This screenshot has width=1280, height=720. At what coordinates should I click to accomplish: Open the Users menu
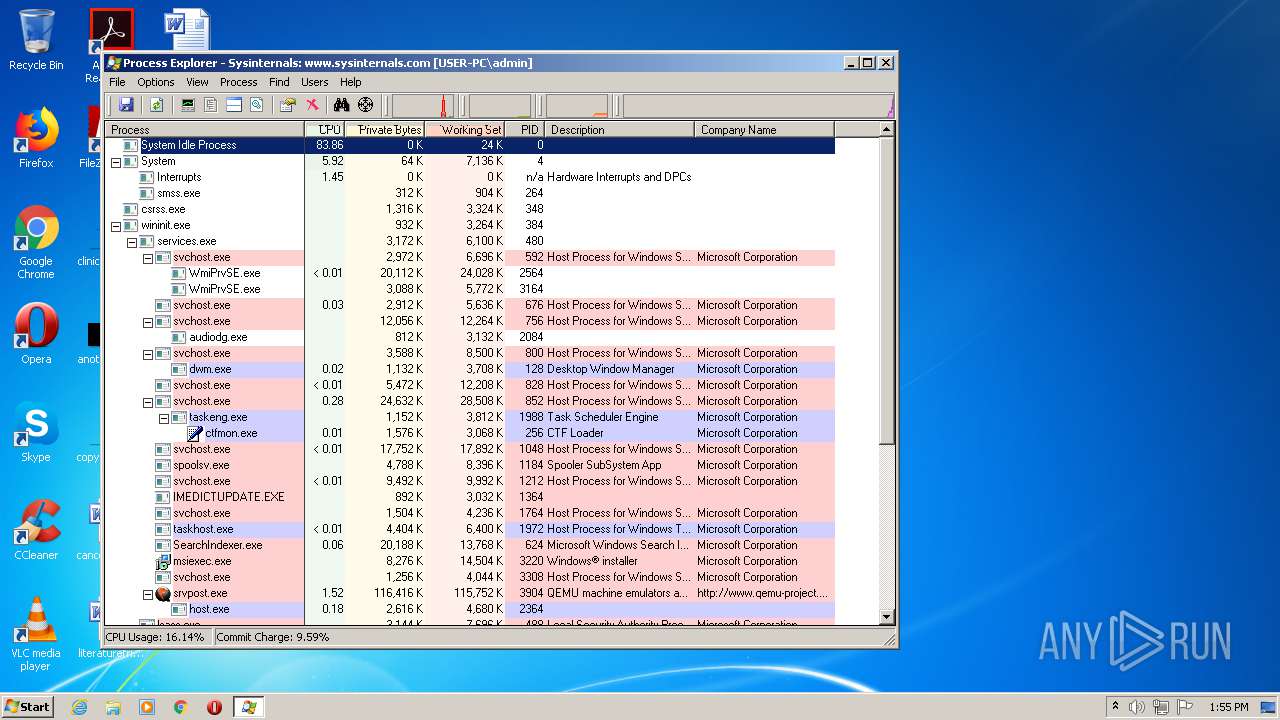[315, 82]
